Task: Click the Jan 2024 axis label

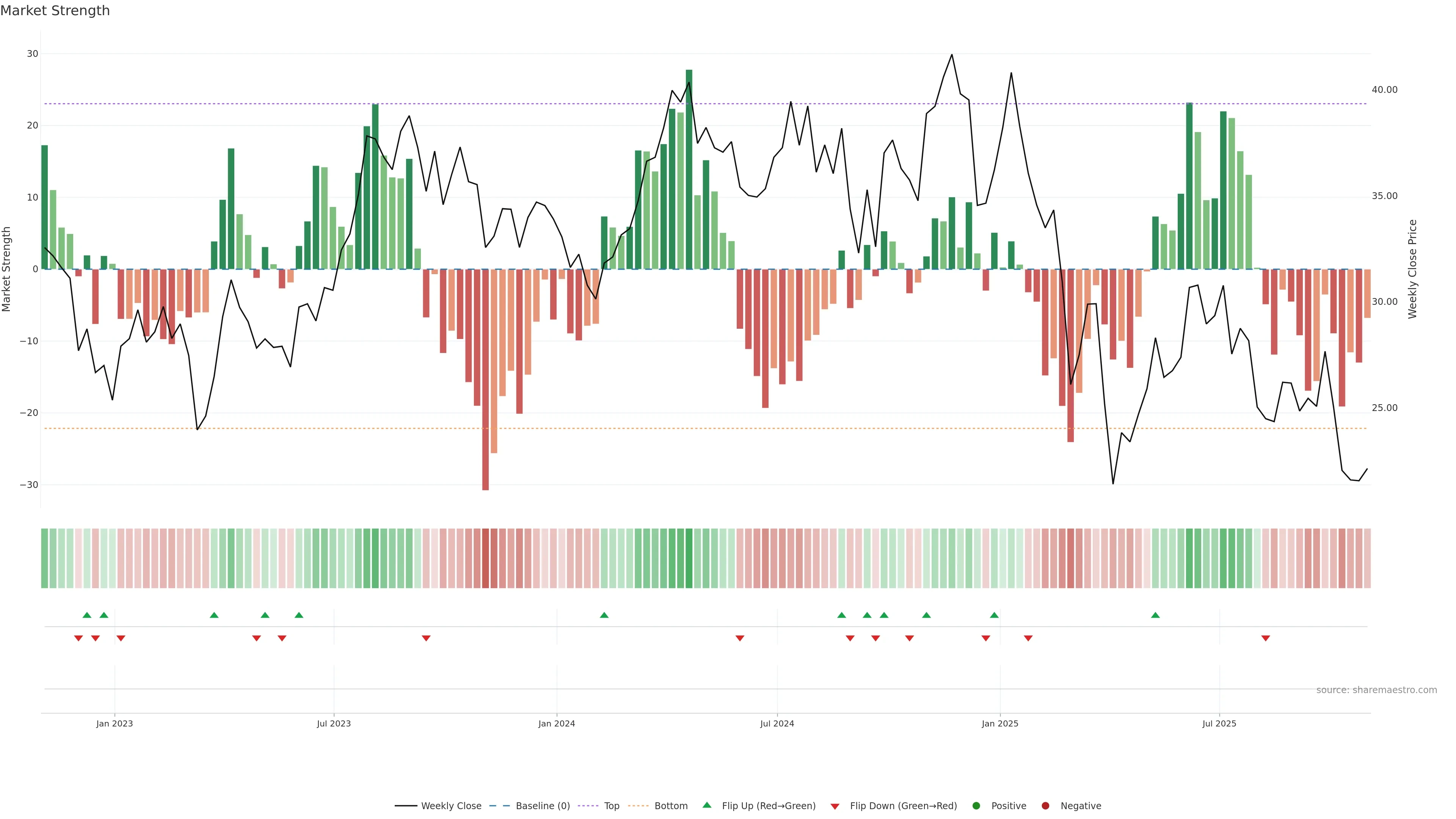Action: (556, 723)
